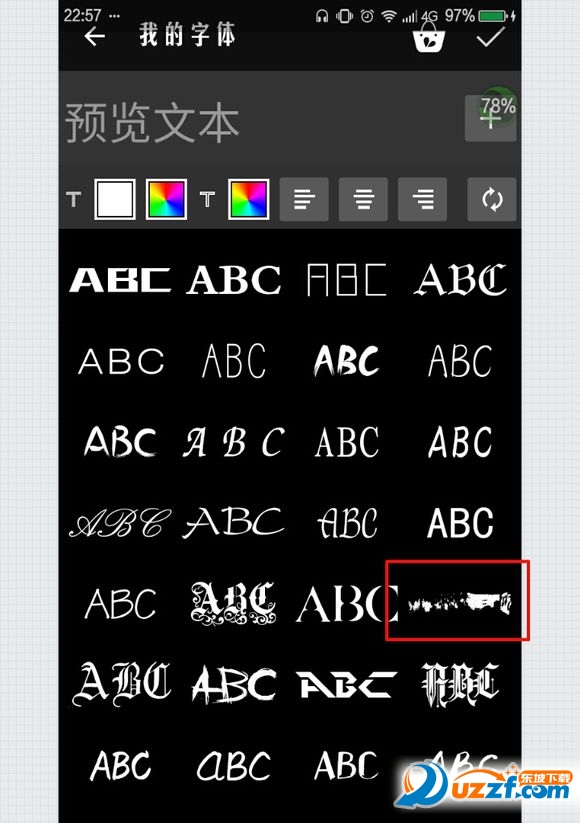Select the blackletter ABC font in top row
The width and height of the screenshot is (580, 823).
click(460, 280)
